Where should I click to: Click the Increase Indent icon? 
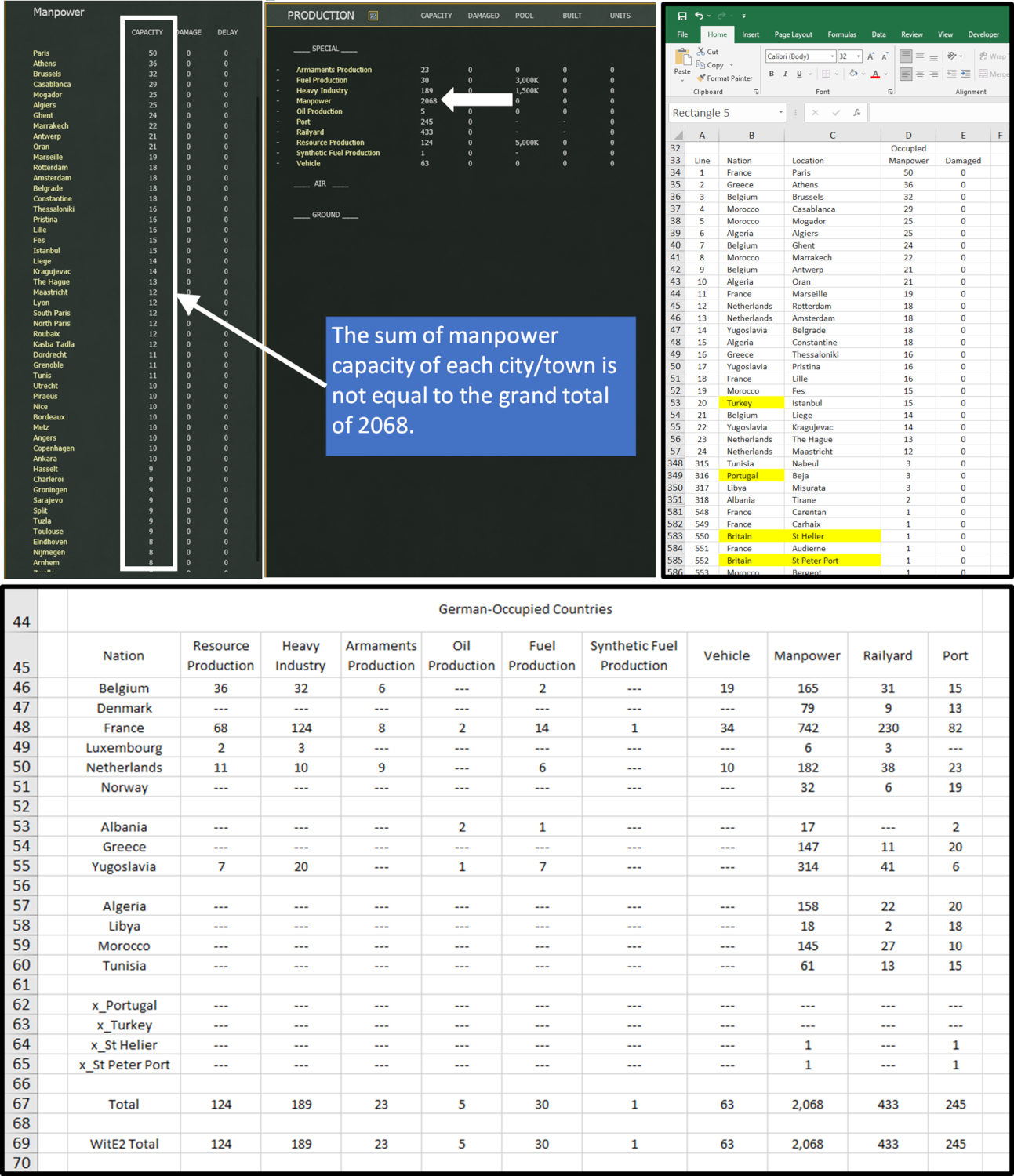pyautogui.click(x=965, y=74)
